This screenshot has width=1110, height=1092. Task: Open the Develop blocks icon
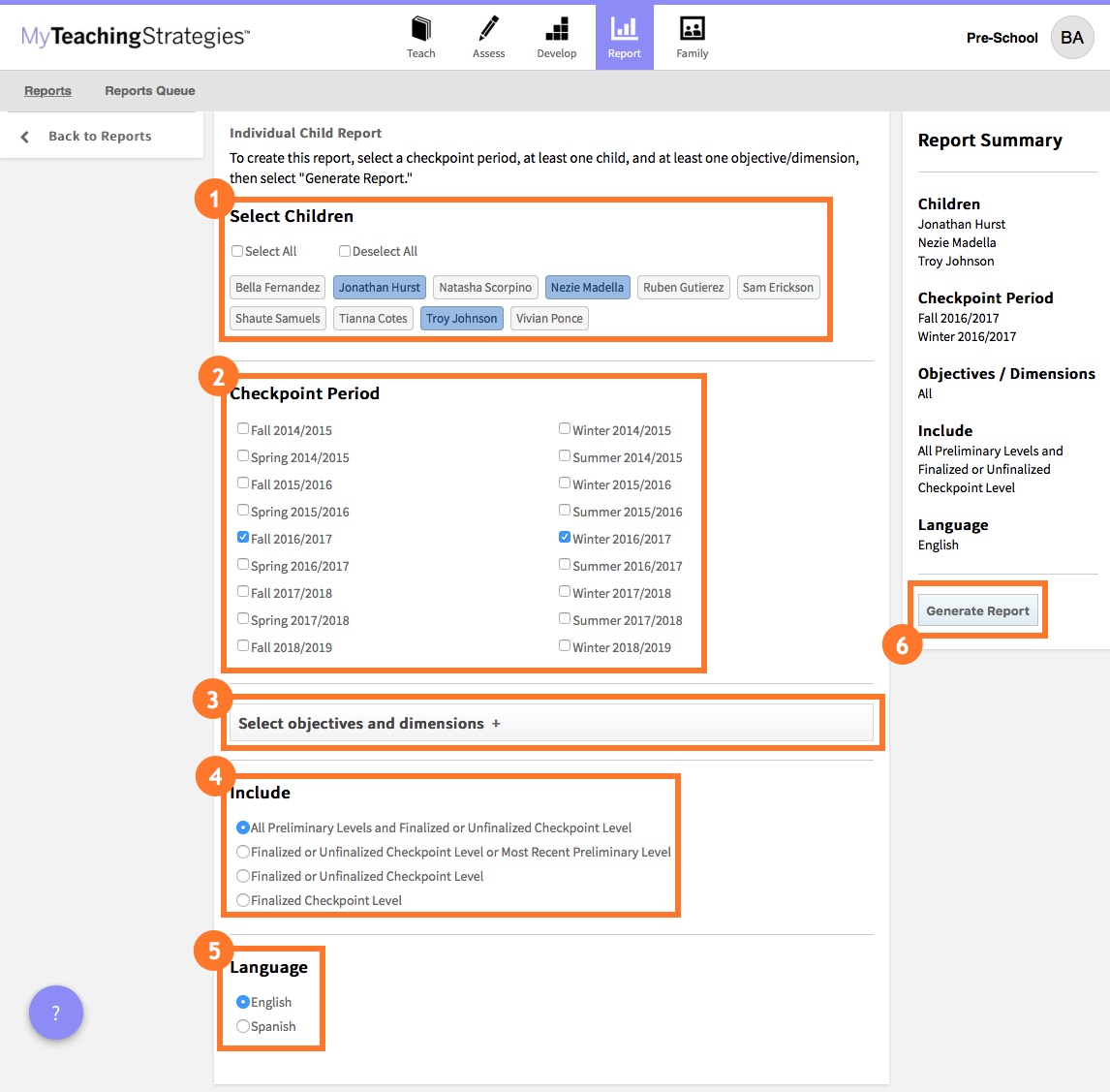coord(556,30)
